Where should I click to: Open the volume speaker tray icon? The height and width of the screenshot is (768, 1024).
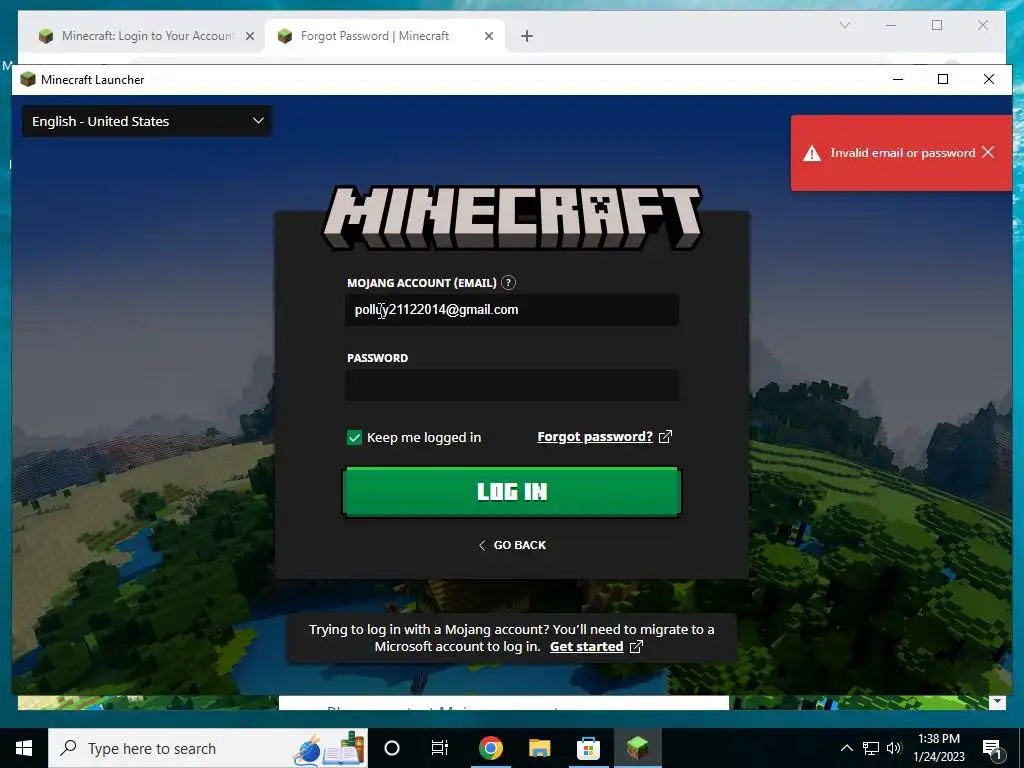pyautogui.click(x=894, y=748)
